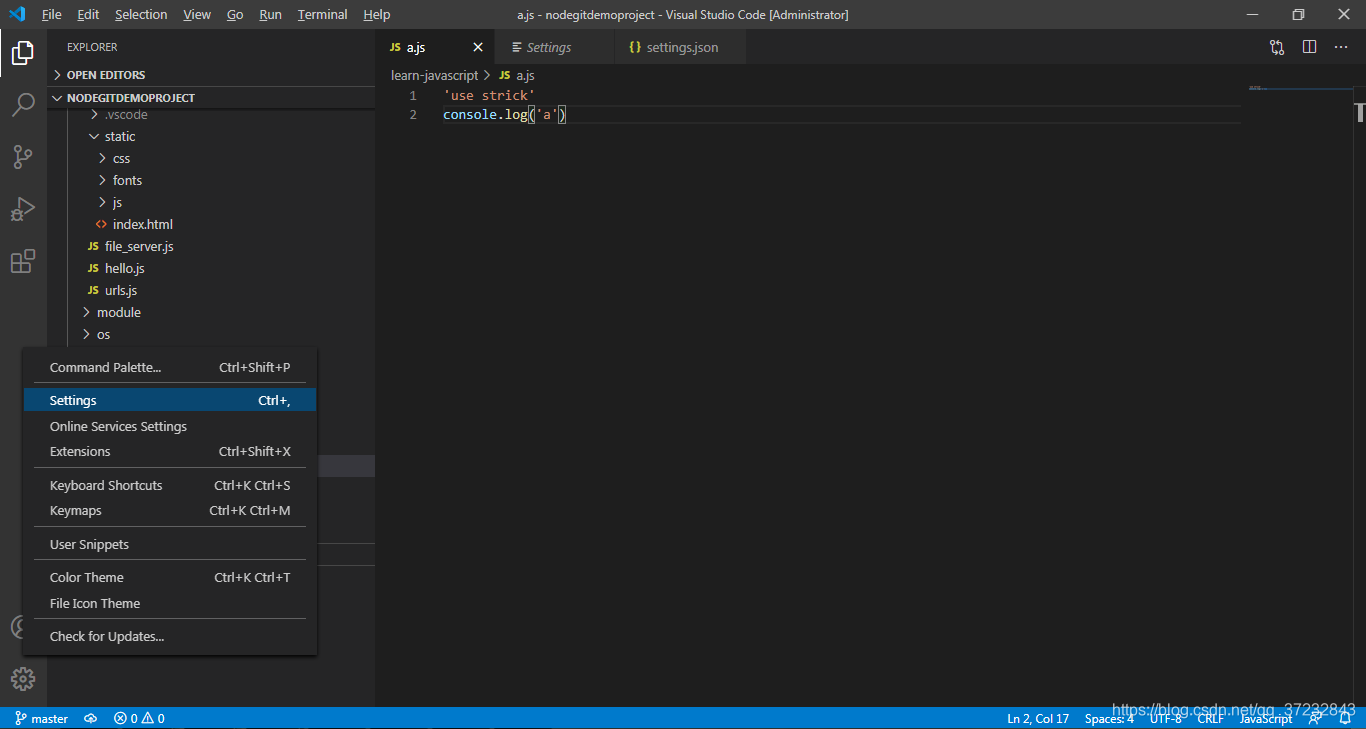The height and width of the screenshot is (729, 1366).
Task: Choose Keymaps from the menu
Action: 170,510
